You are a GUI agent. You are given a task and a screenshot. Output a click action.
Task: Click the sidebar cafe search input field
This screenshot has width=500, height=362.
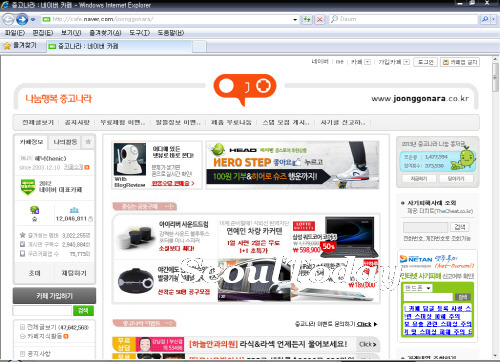42,311
